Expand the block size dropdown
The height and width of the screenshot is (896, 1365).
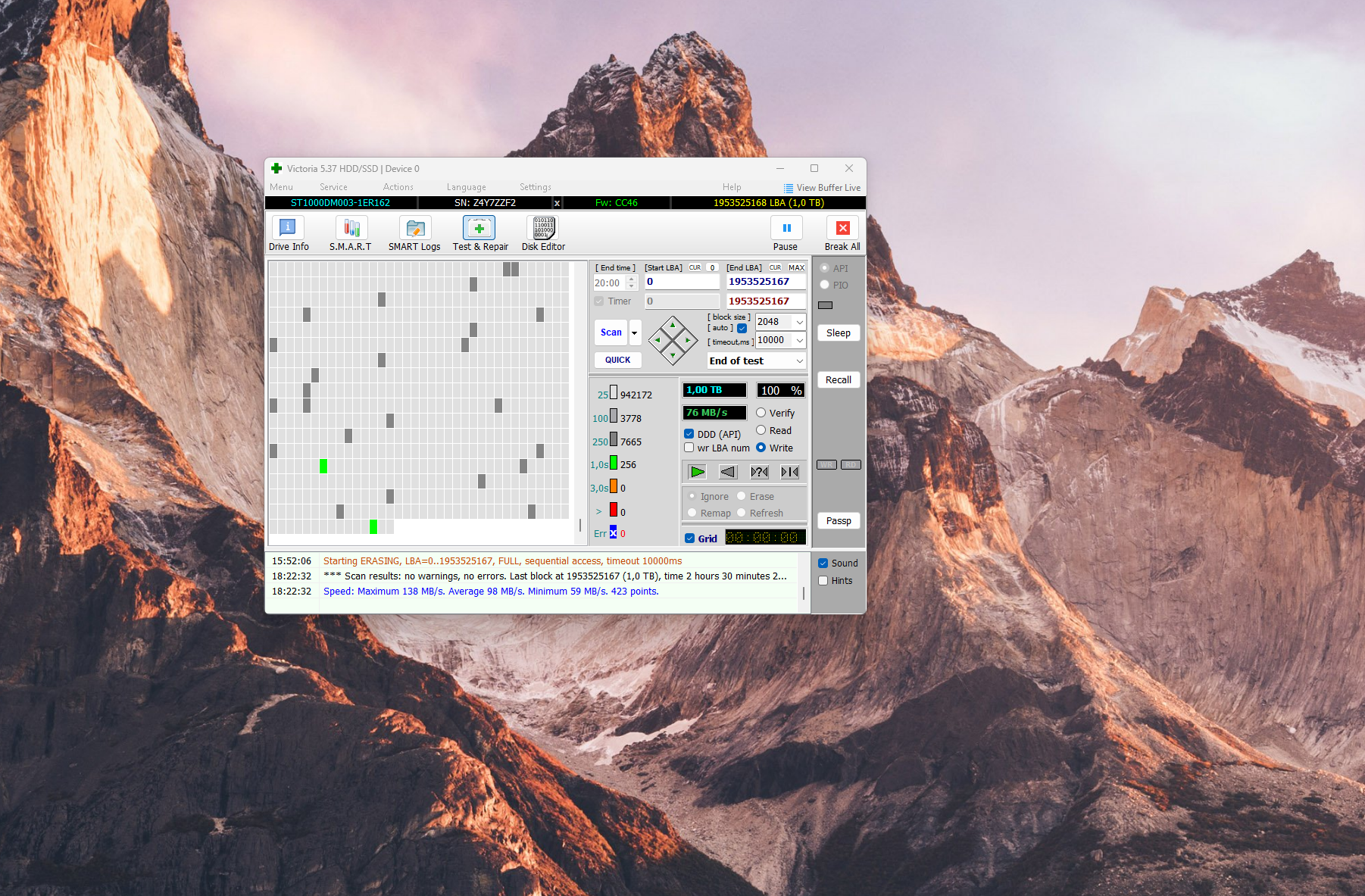[799, 322]
